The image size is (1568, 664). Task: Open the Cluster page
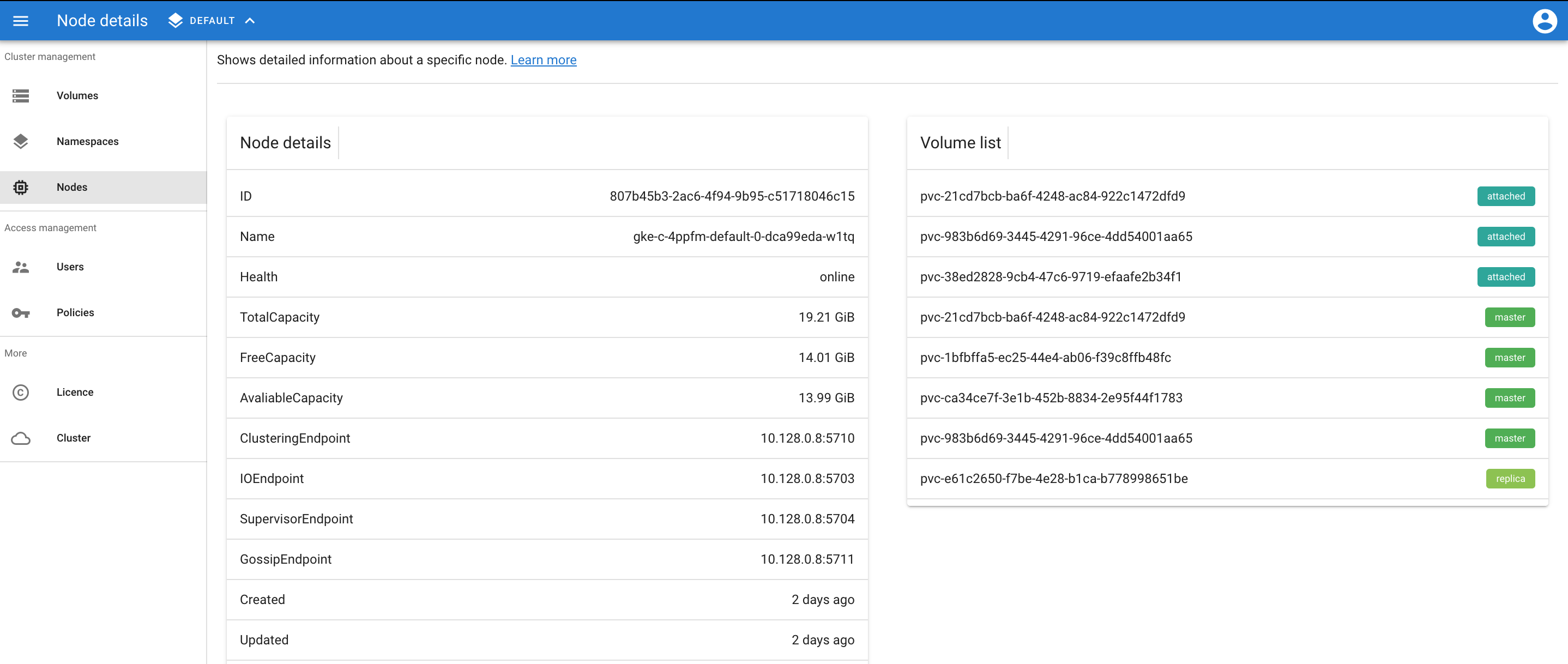[104, 438]
